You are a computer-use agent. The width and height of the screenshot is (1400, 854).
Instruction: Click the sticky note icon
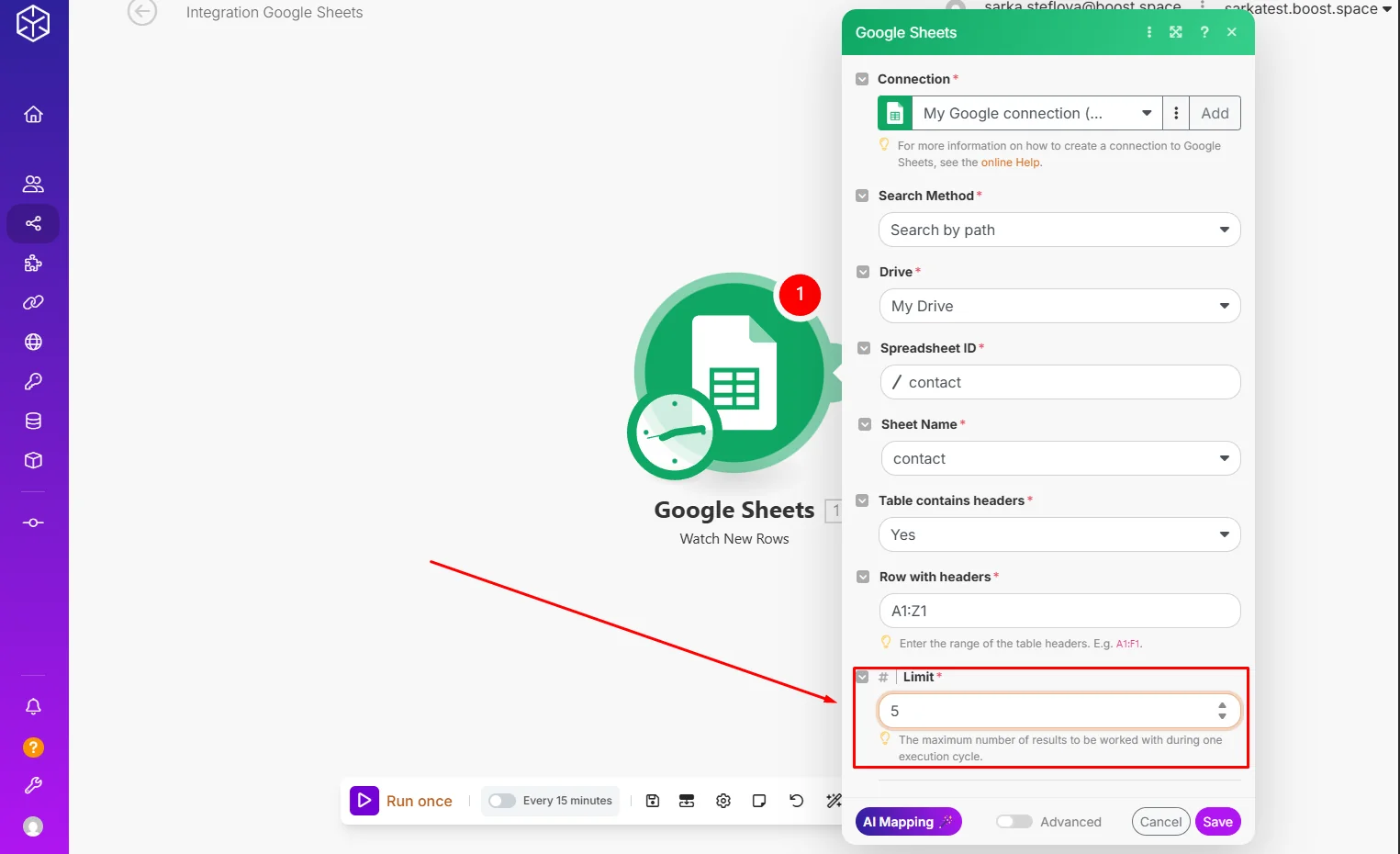click(x=759, y=801)
